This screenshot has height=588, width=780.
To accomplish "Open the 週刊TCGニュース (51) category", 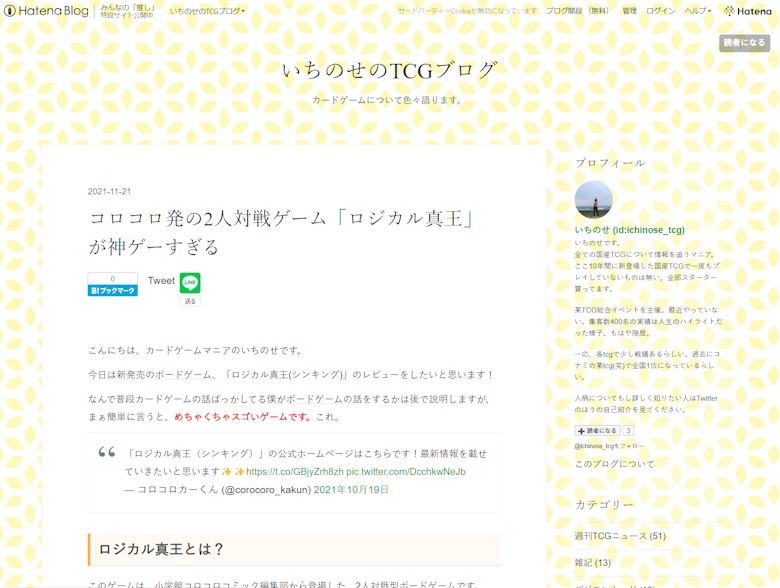I will (x=620, y=536).
